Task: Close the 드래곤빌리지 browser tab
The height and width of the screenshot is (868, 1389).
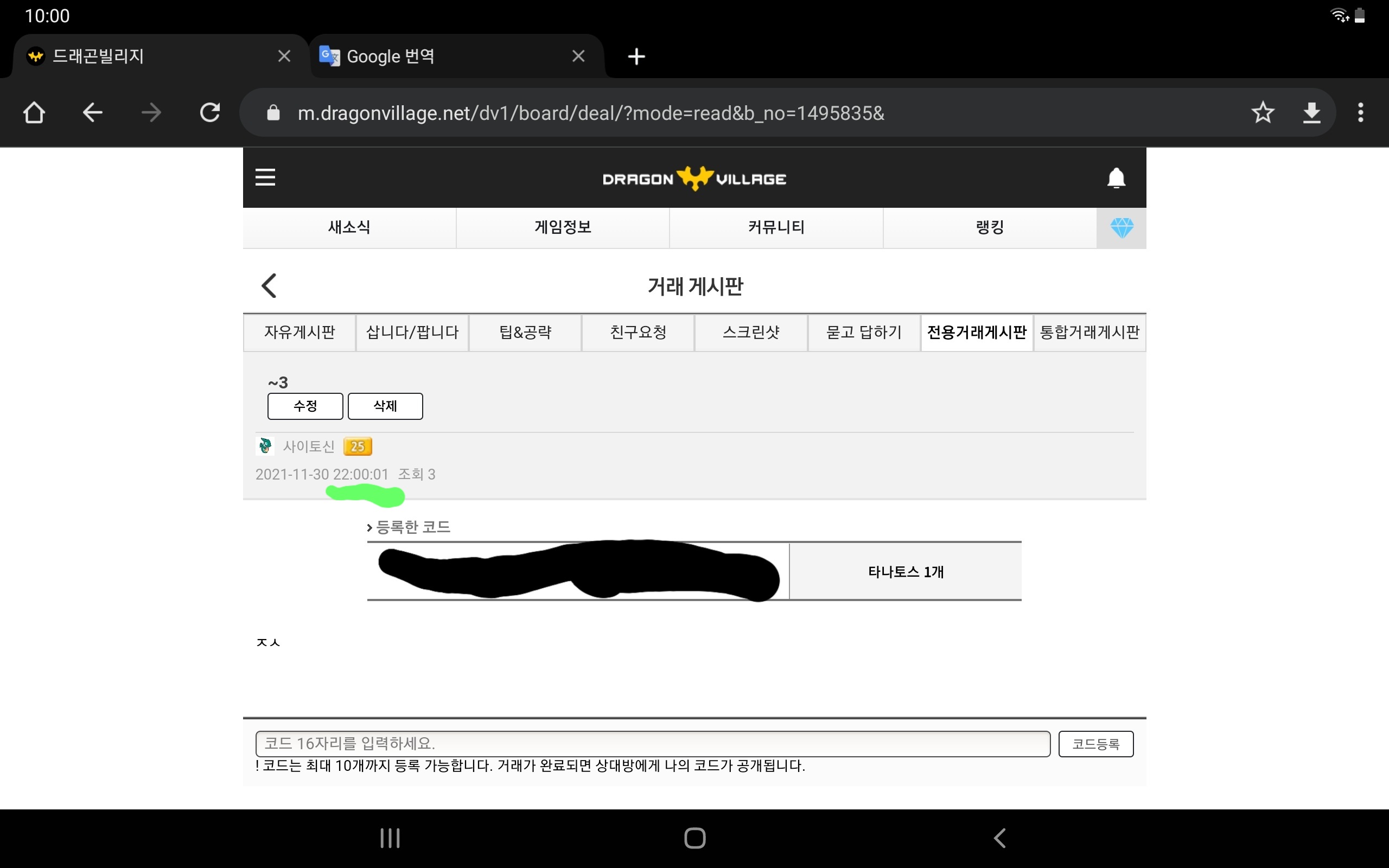Action: (x=284, y=56)
